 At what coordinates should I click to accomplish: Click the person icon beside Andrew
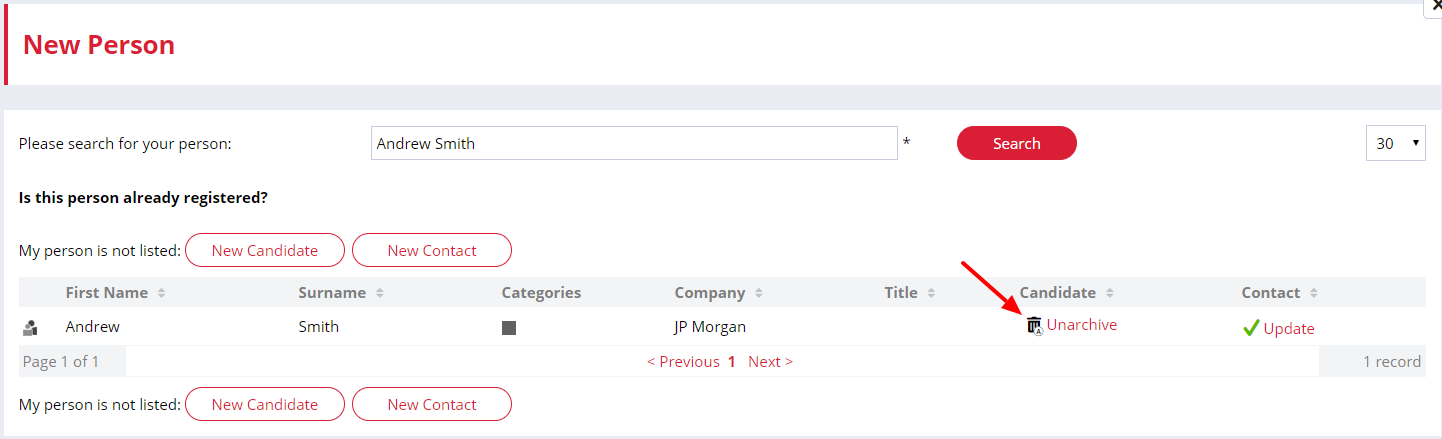(30, 327)
